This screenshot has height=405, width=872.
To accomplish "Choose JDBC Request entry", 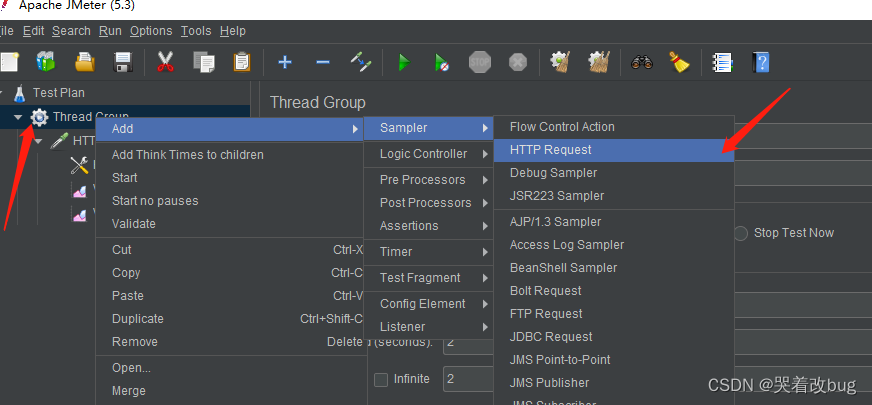I will [x=614, y=337].
